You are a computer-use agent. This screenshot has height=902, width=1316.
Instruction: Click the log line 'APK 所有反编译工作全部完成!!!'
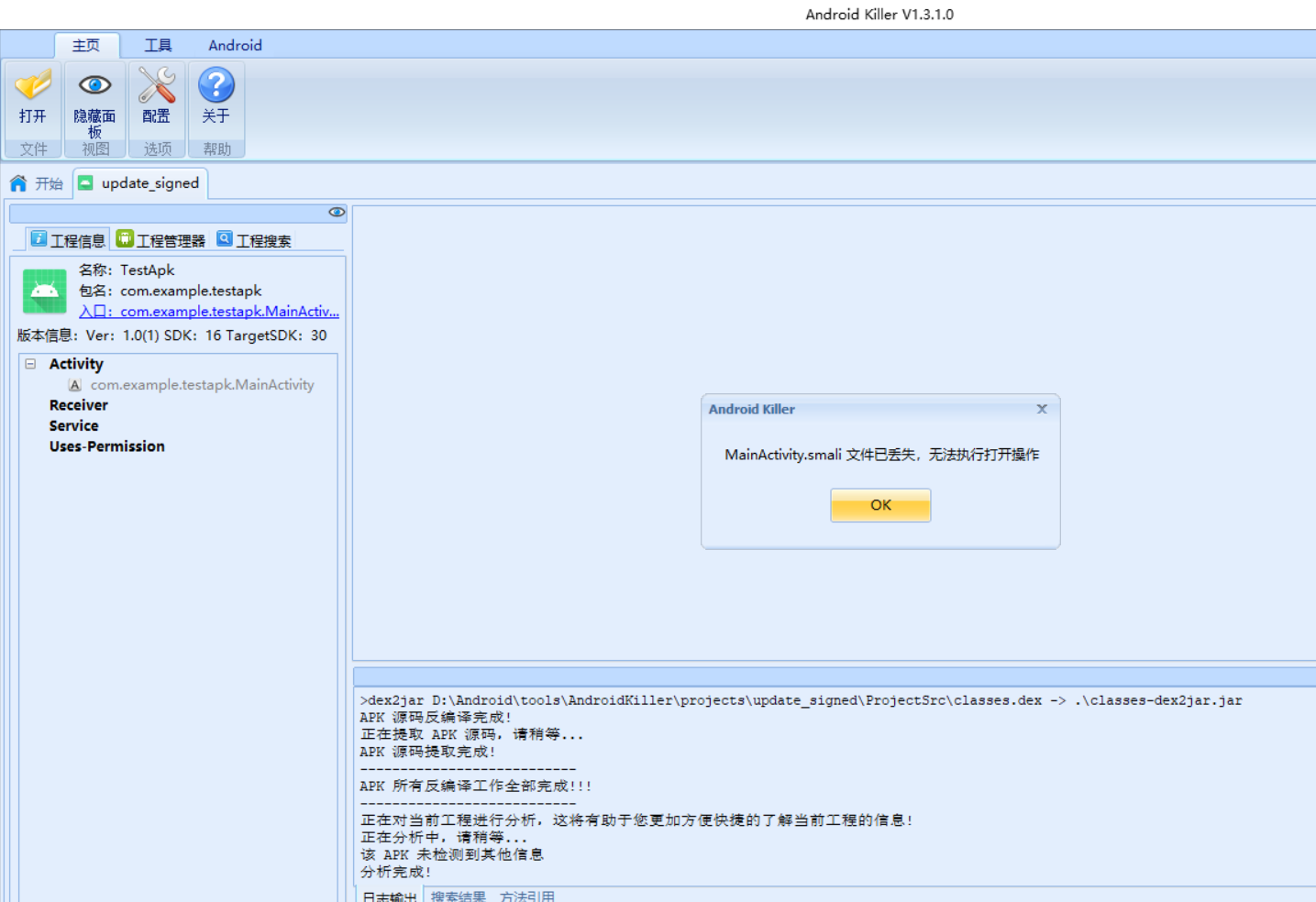tap(476, 786)
